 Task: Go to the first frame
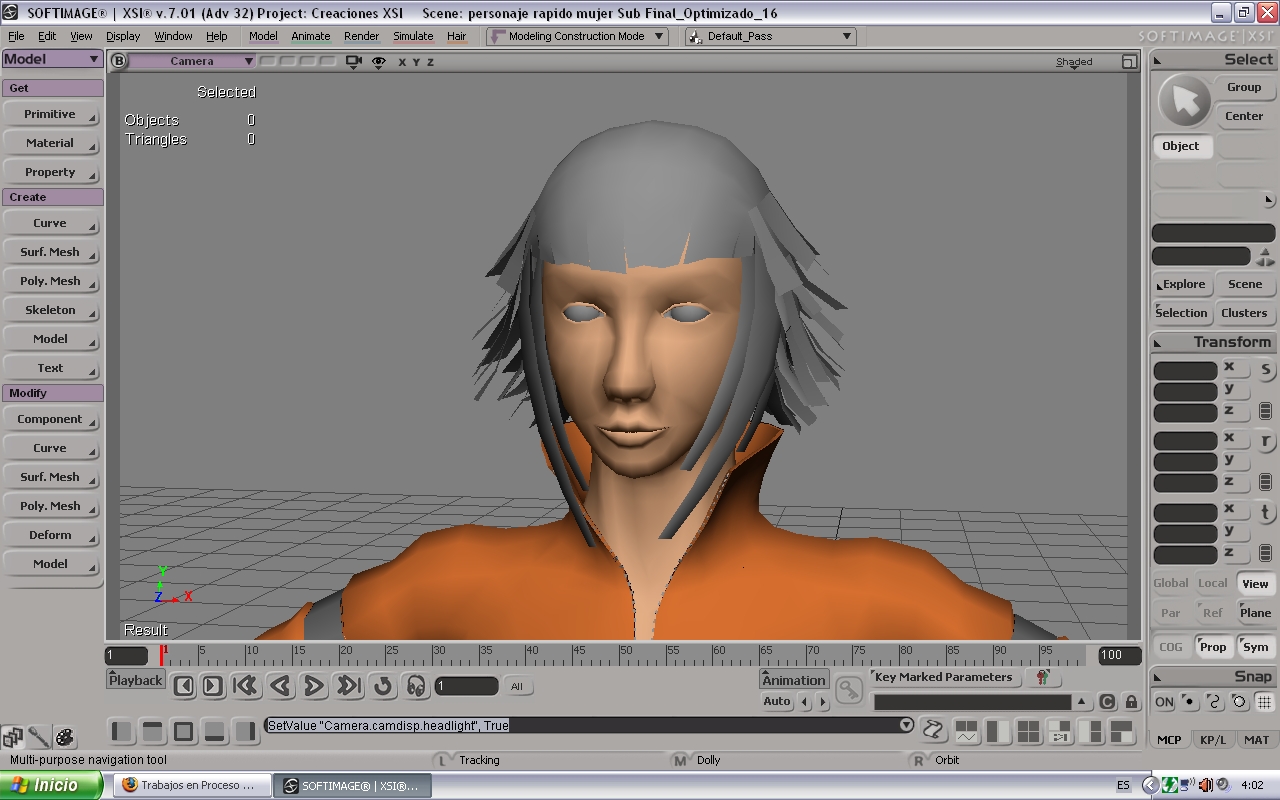pyautogui.click(x=245, y=686)
